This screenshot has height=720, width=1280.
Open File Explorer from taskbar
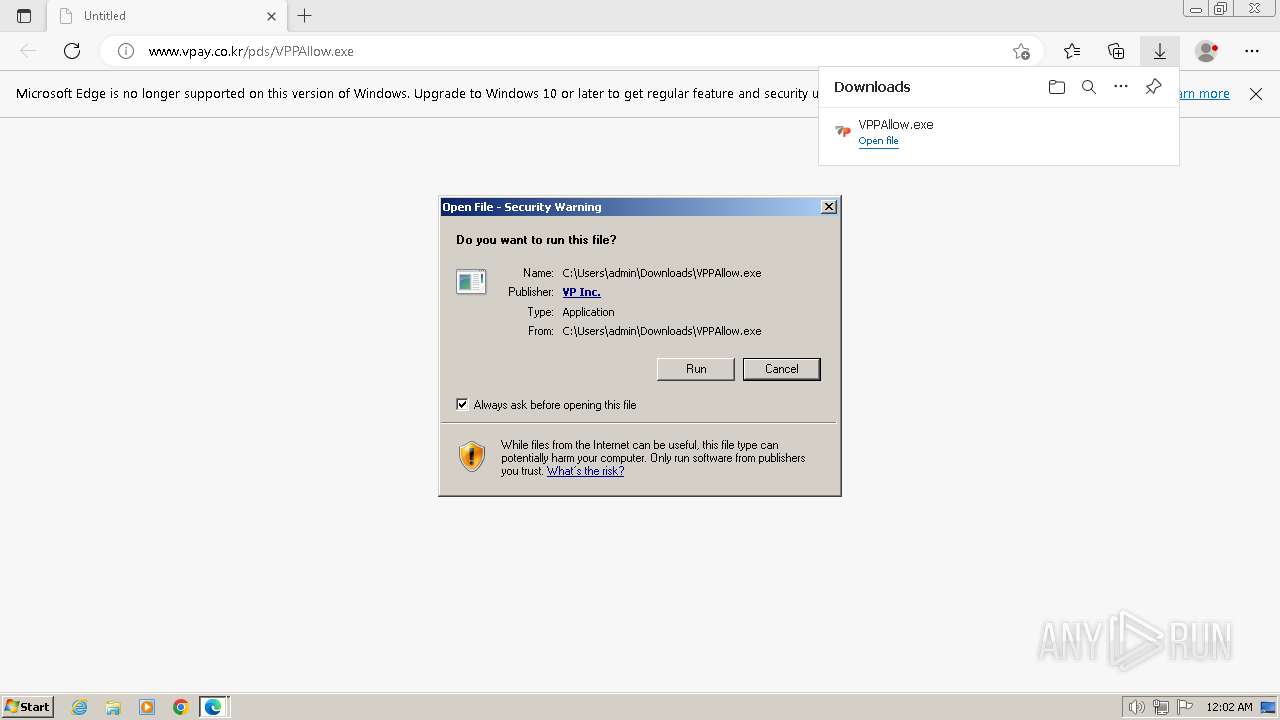pyautogui.click(x=113, y=707)
